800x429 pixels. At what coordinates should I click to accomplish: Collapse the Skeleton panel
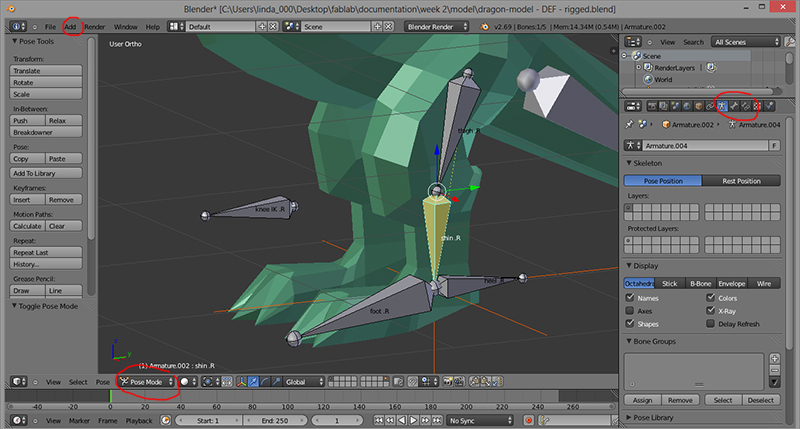629,163
